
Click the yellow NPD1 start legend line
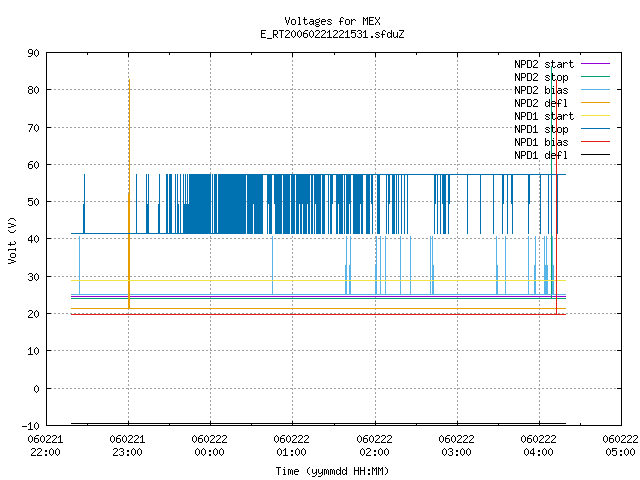(x=595, y=116)
